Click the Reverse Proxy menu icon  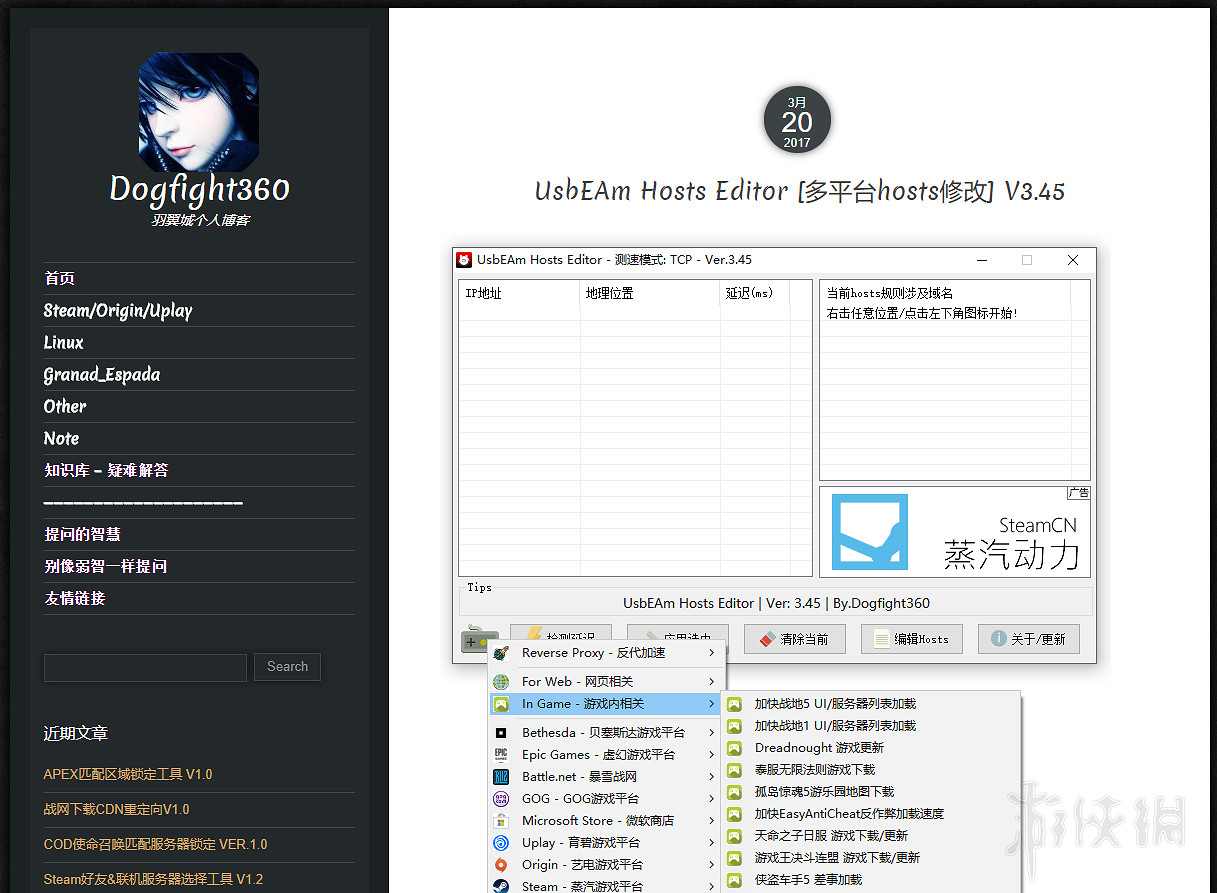[502, 653]
